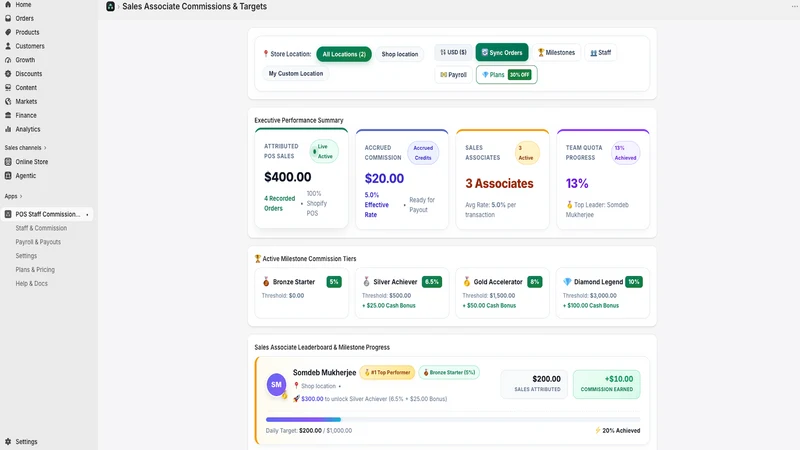Image resolution: width=800 pixels, height=450 pixels.
Task: Click the 3 Associates text
Action: pos(499,184)
